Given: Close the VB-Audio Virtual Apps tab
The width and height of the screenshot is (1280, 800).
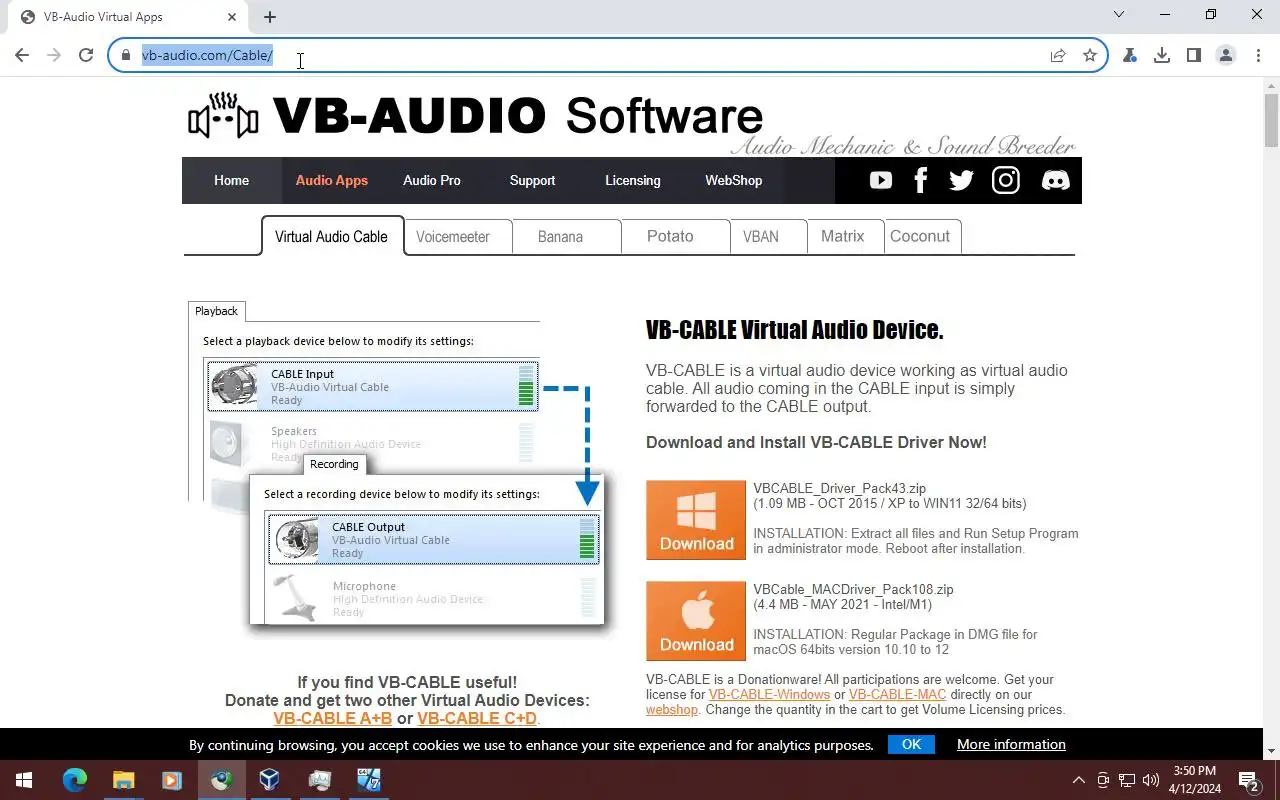Looking at the screenshot, I should click(232, 17).
